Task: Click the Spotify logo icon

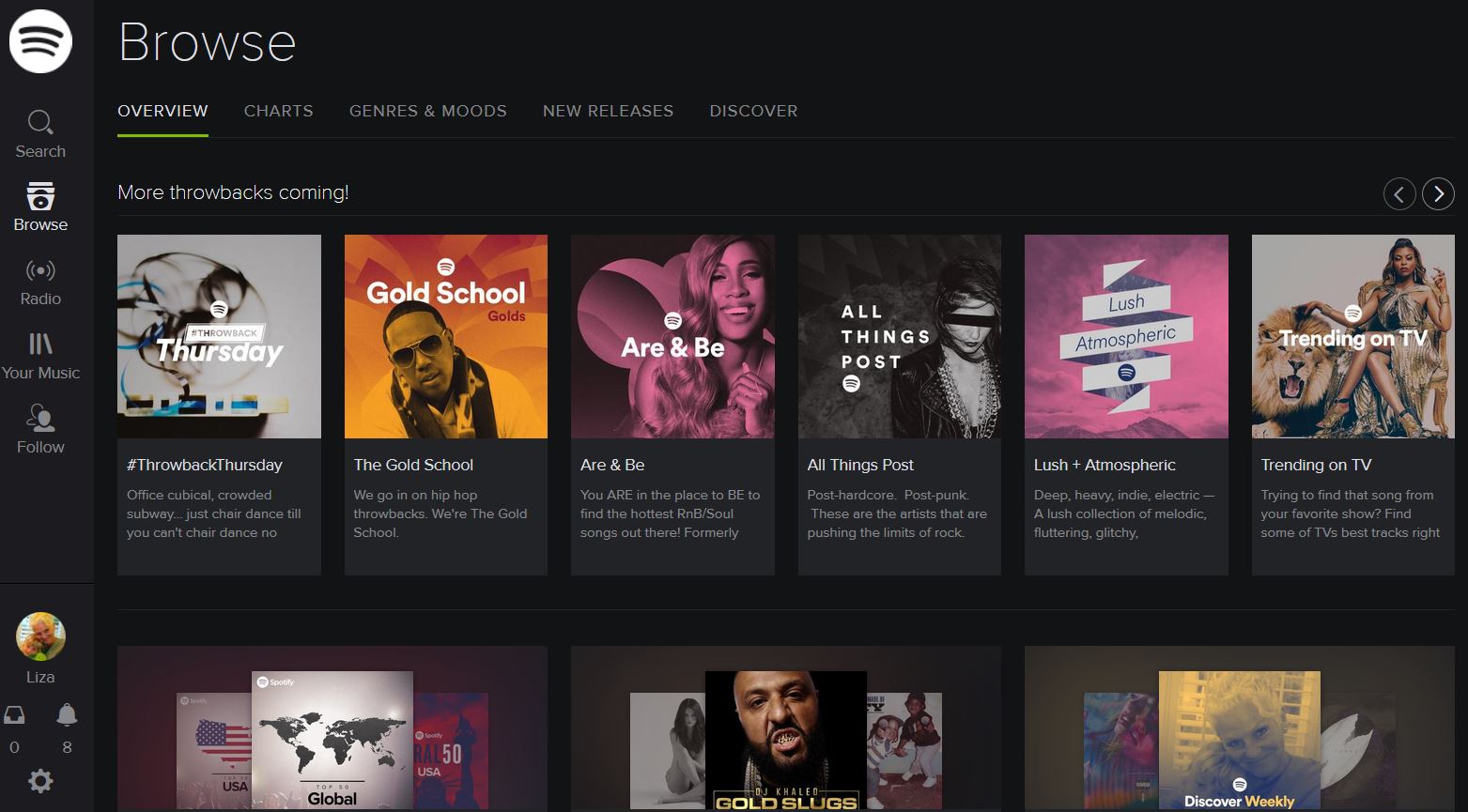Action: pos(40,41)
